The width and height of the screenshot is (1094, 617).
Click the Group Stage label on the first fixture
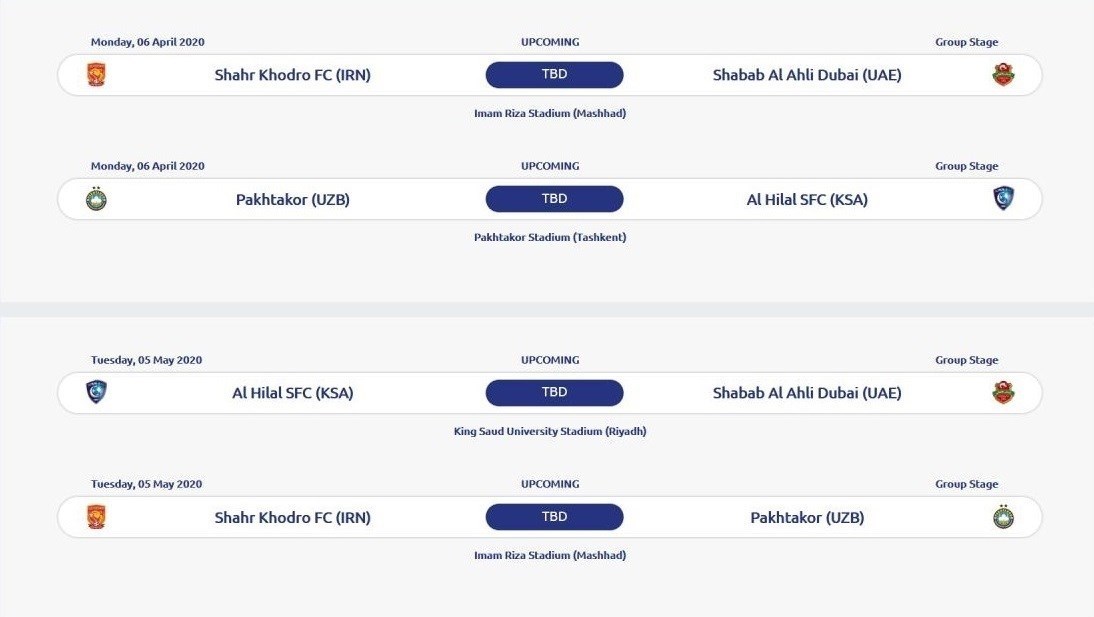pyautogui.click(x=967, y=42)
